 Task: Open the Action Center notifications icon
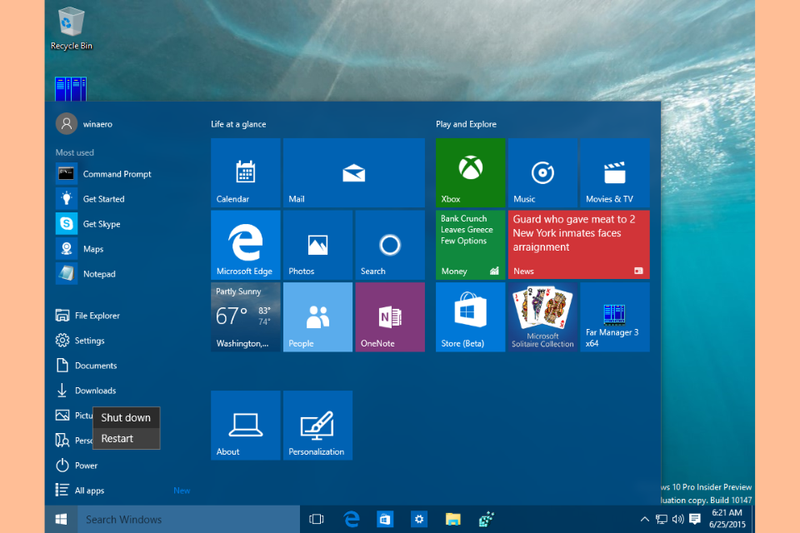694,519
